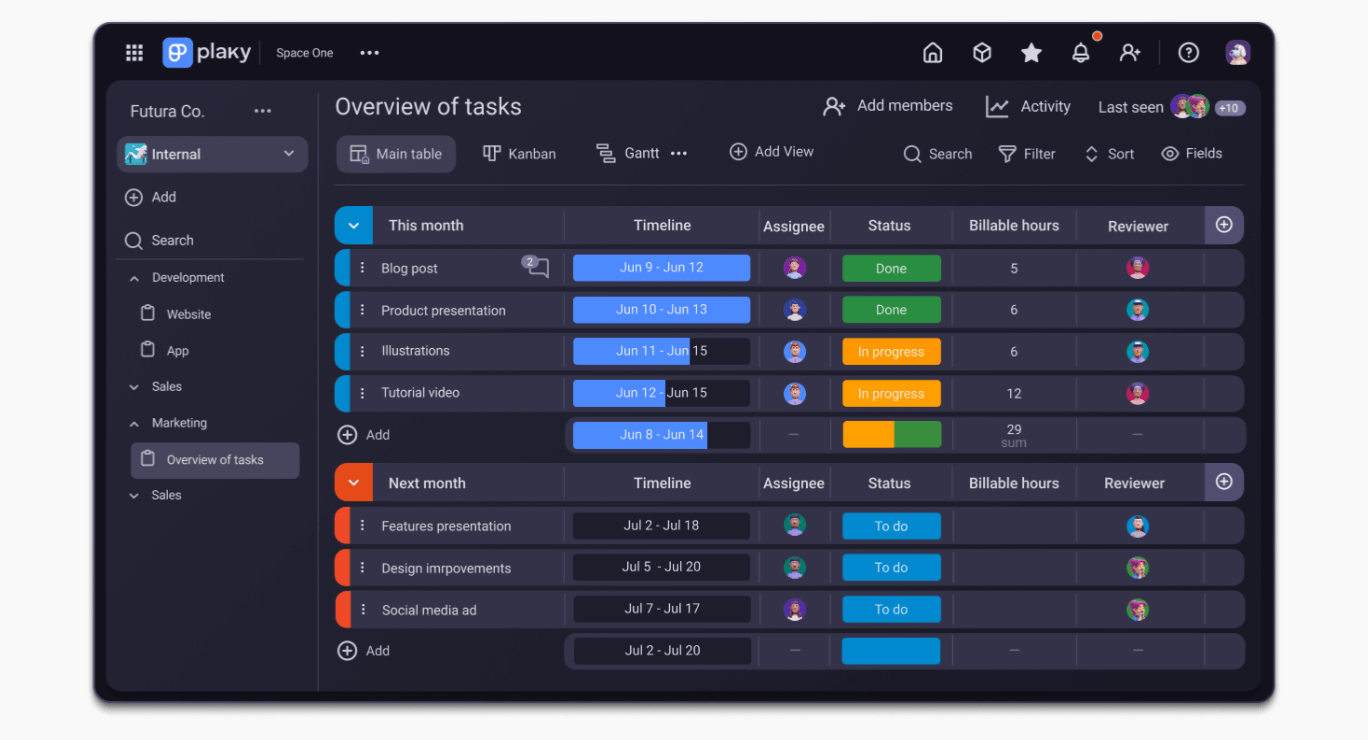This screenshot has width=1368, height=740.
Task: Click the Jun 9 - Jun 12 timeline
Action: [661, 268]
